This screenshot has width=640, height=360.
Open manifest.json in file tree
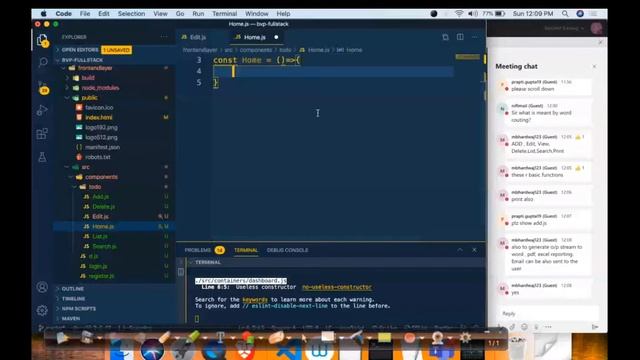[102, 147]
